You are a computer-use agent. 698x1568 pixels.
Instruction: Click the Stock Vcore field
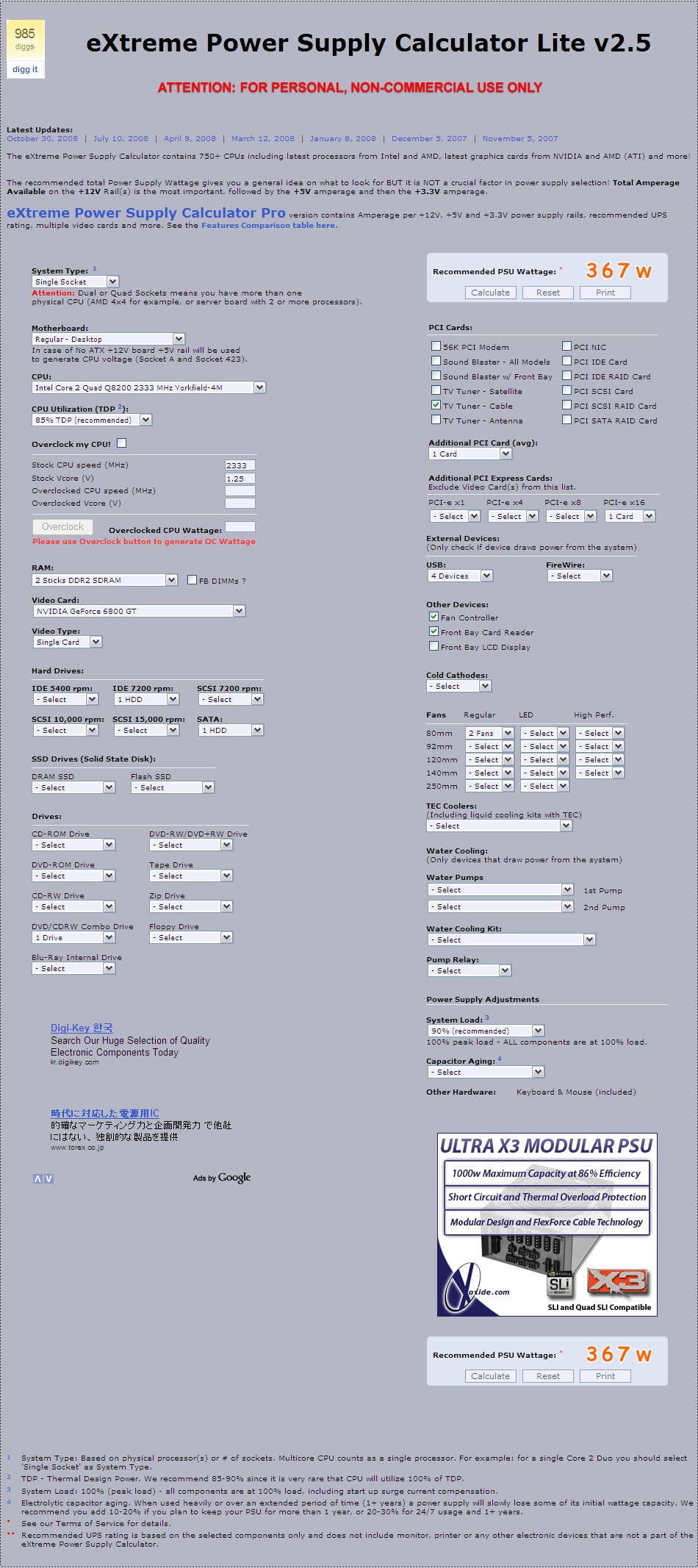[240, 479]
